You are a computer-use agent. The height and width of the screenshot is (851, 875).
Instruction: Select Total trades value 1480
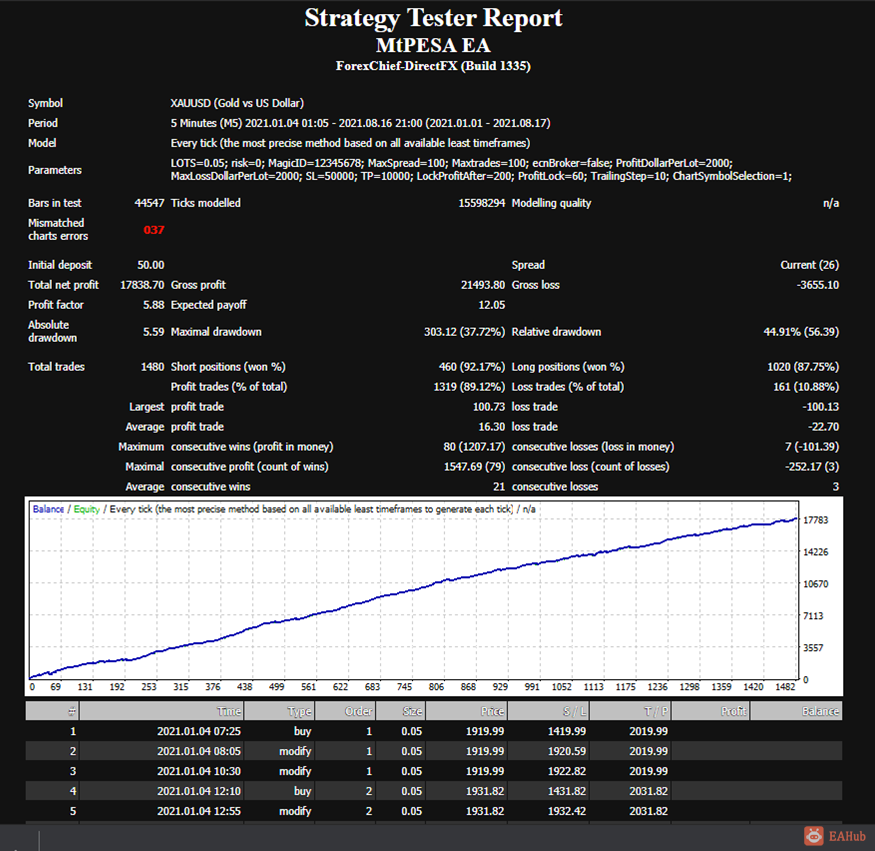pos(152,367)
